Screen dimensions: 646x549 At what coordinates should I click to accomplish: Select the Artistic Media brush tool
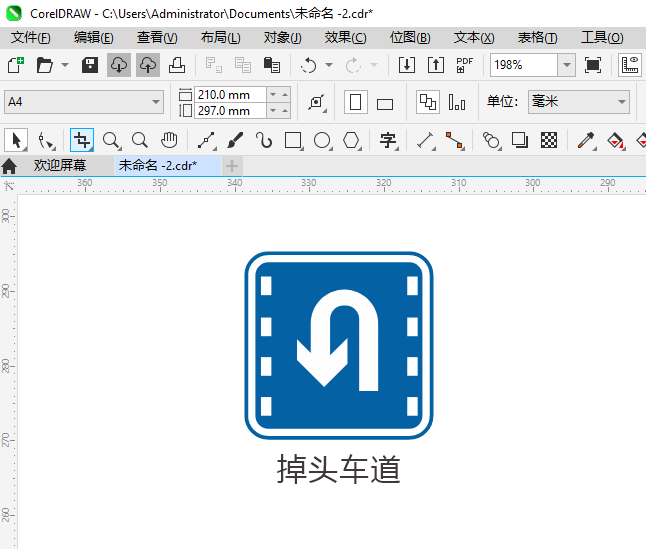[x=235, y=140]
